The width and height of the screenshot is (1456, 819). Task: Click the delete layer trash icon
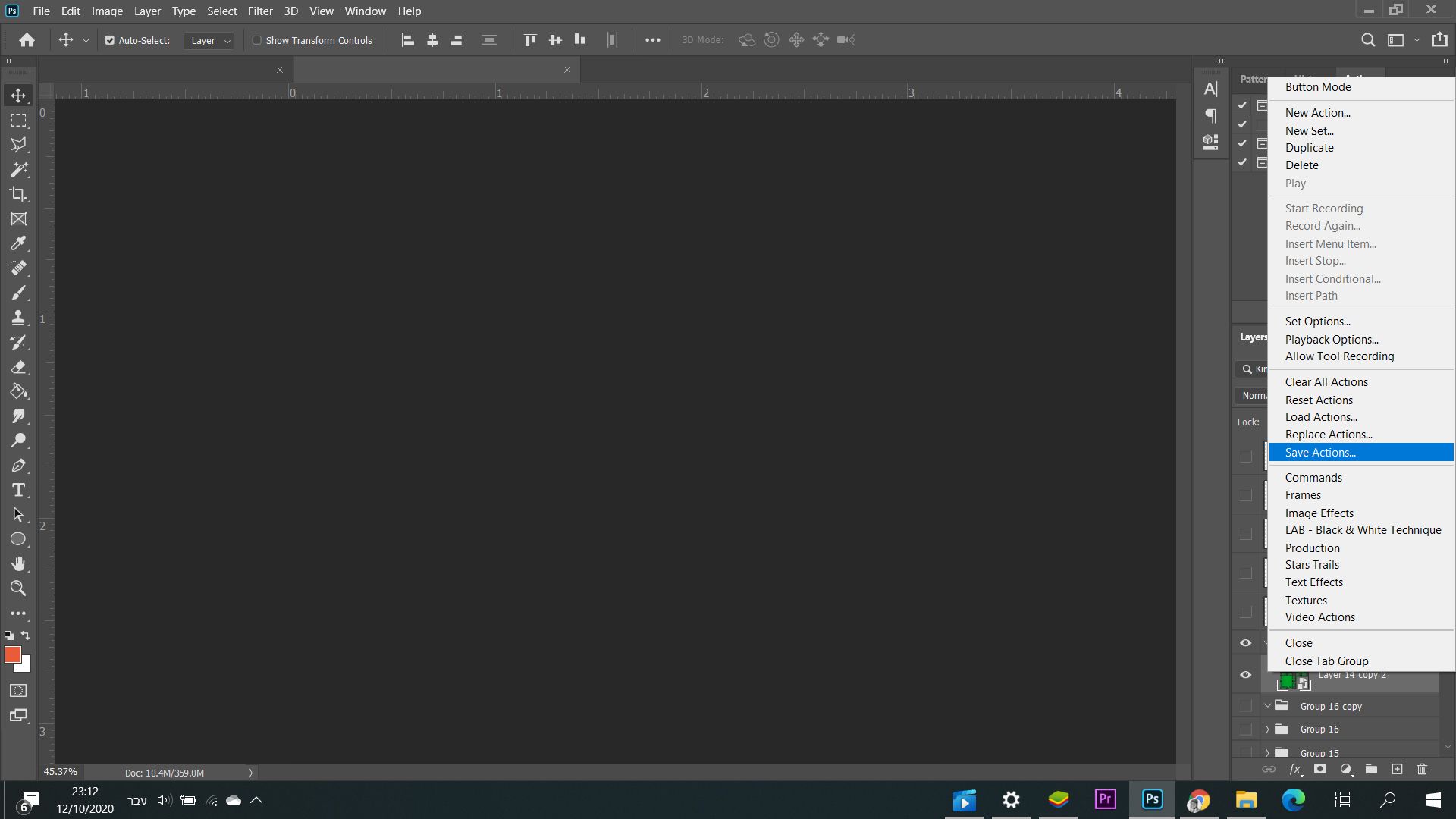(x=1422, y=769)
